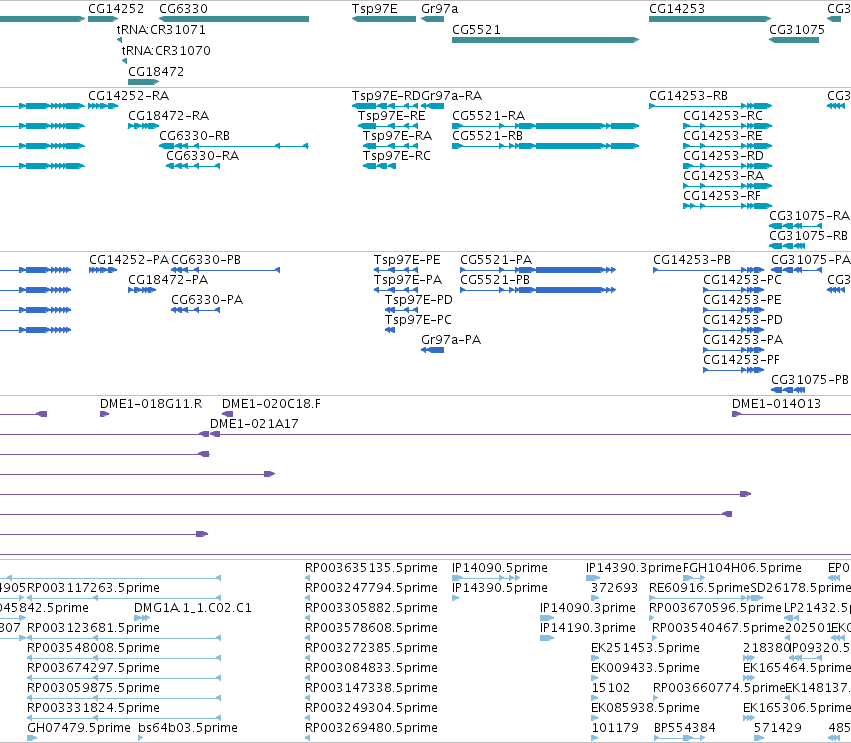Screen dimensions: 851x743
Task: Select protein CG14252-PA label
Action: (x=129, y=260)
